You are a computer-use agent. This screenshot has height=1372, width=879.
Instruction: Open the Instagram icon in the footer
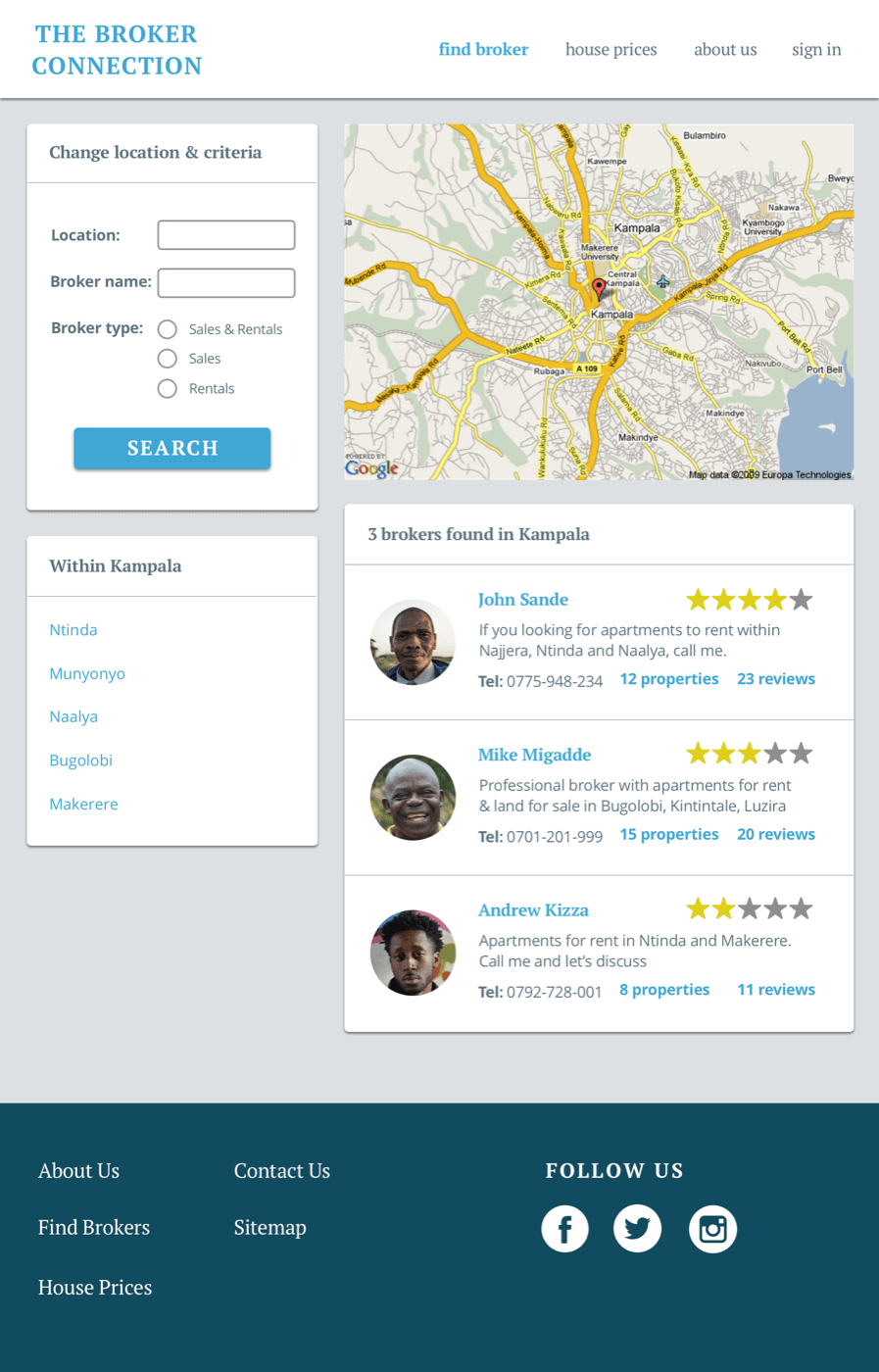(712, 1229)
